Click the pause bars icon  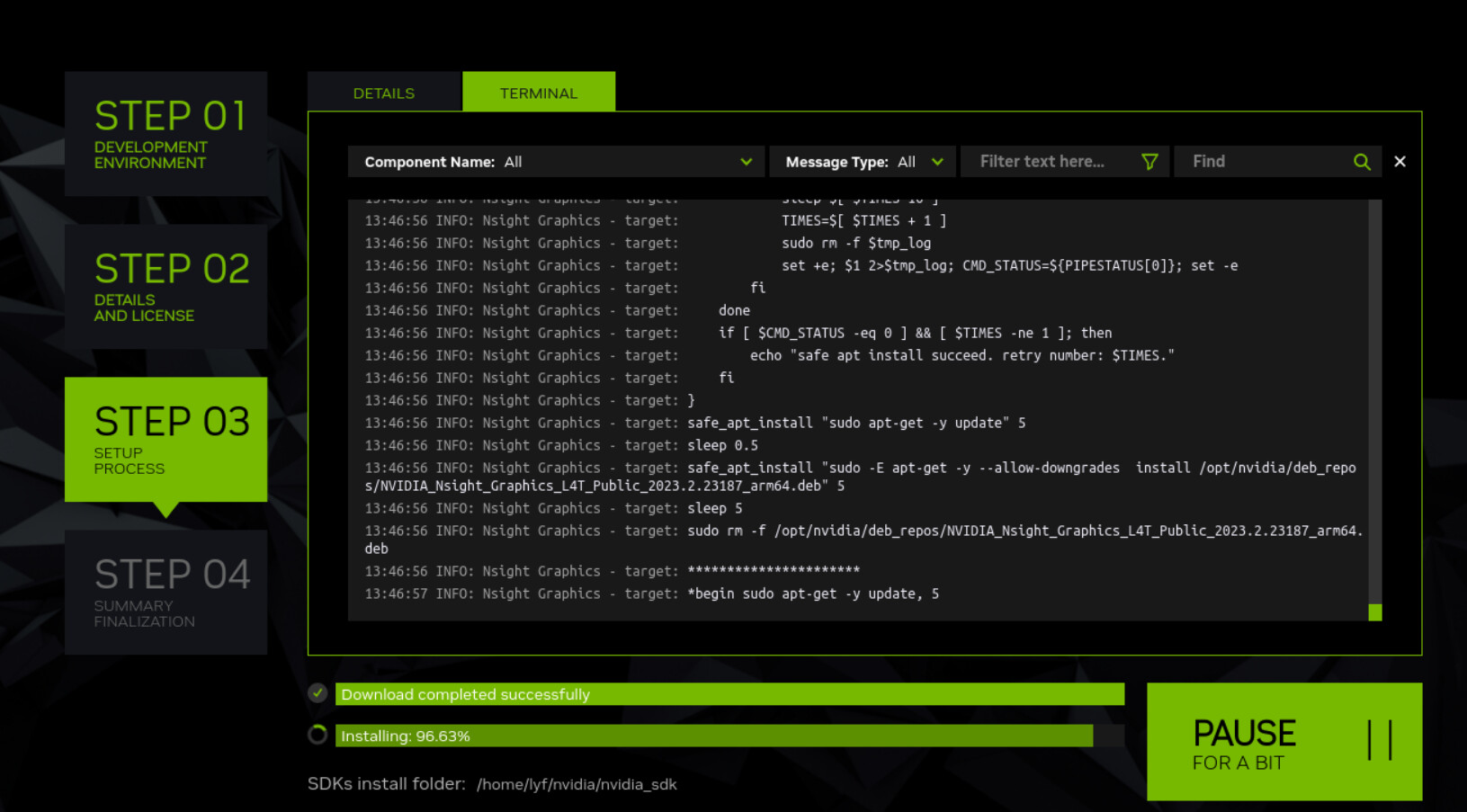point(1379,741)
